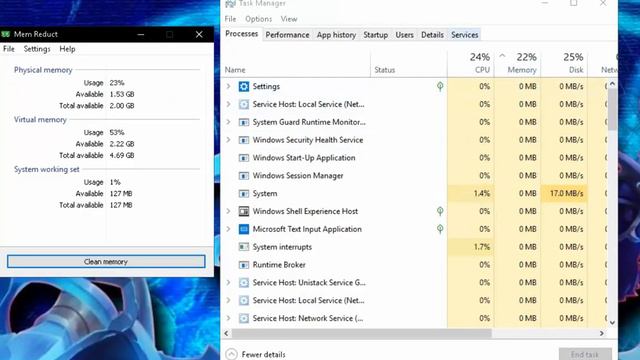Open View menu in Task Manager
640x360 pixels.
(289, 19)
